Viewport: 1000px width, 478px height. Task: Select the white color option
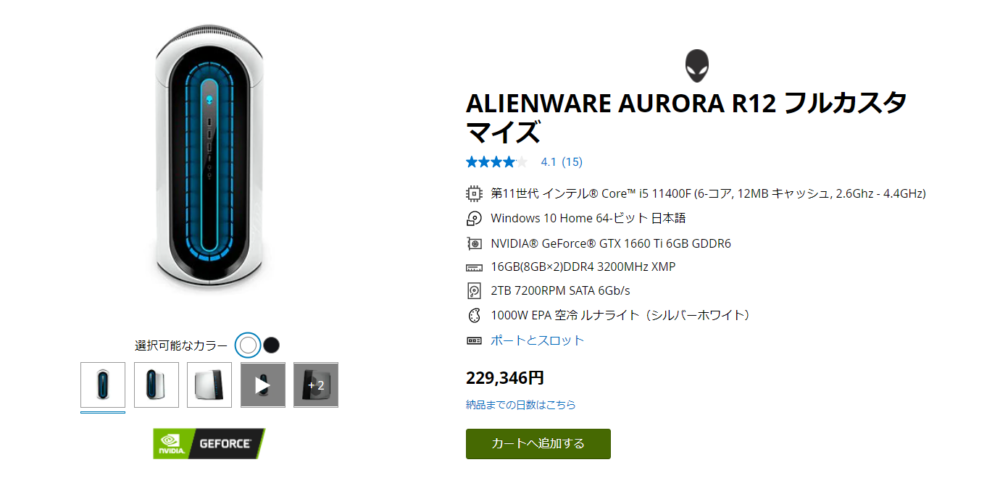[248, 345]
